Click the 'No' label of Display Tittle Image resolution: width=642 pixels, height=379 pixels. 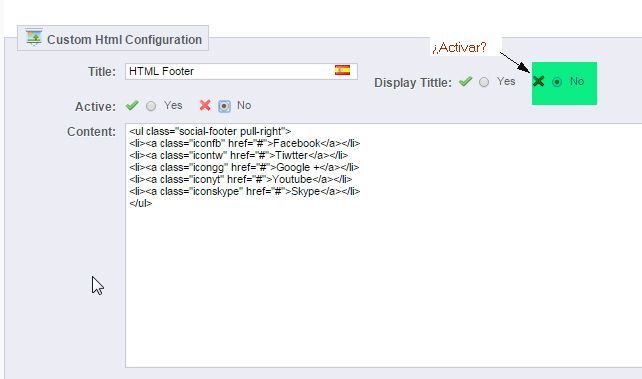click(x=577, y=81)
